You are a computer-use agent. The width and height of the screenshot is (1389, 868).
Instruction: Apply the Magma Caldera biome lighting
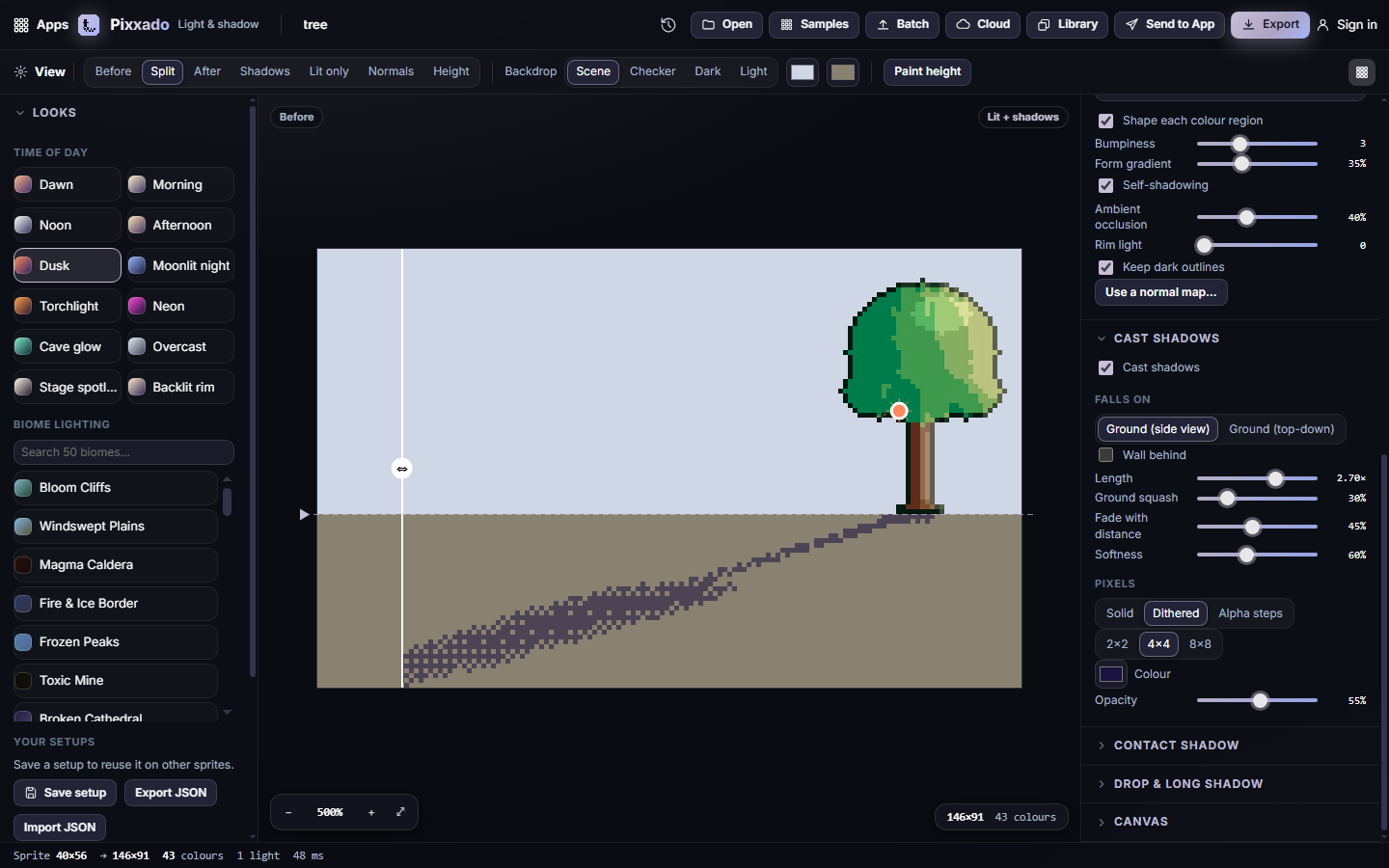tap(116, 565)
